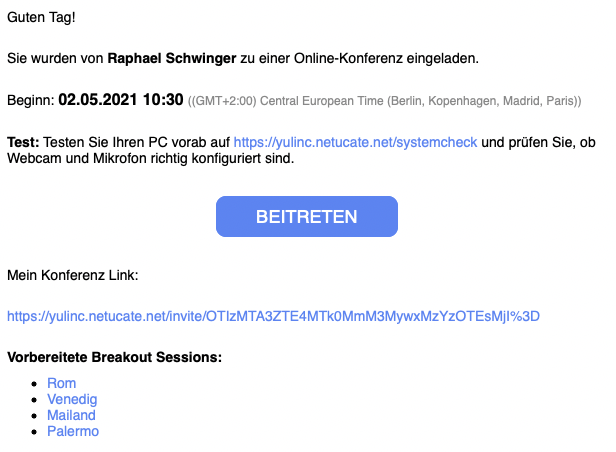Click the start date 02.05.2021 10:30
Image resolution: width=616 pixels, height=452 pixels.
(121, 100)
